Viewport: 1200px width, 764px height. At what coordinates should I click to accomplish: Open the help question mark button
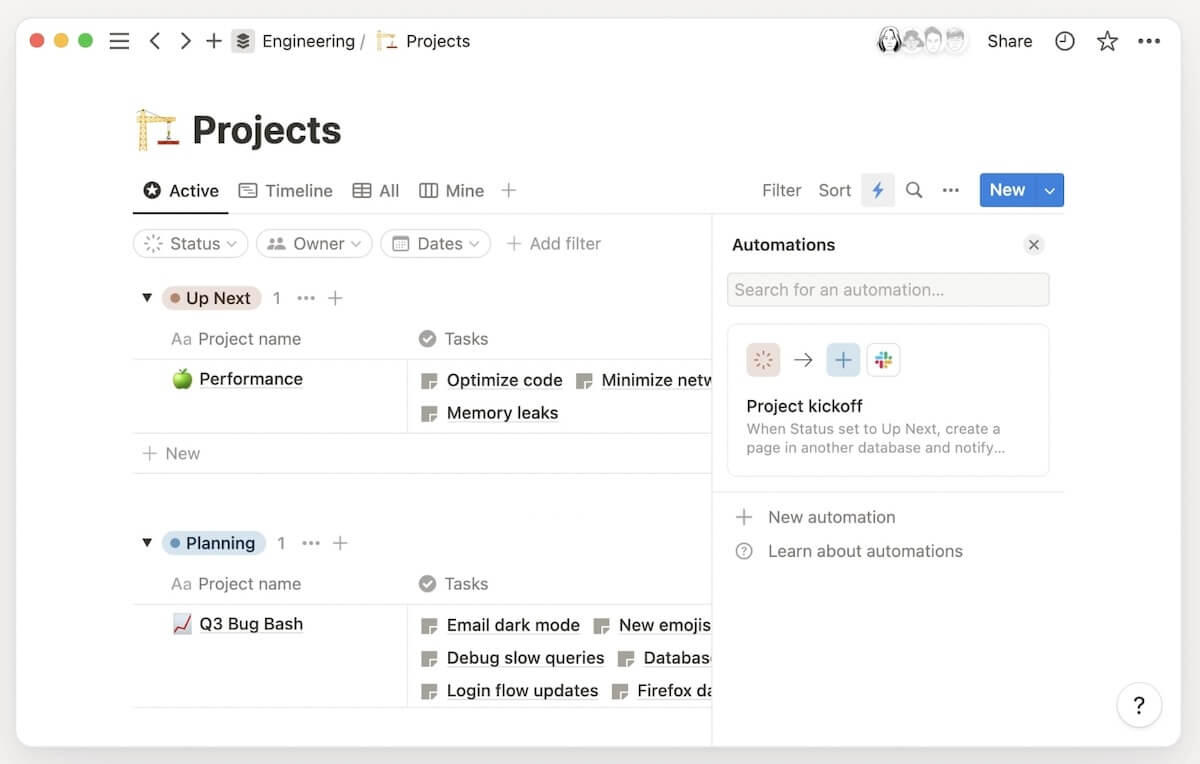click(x=1139, y=706)
